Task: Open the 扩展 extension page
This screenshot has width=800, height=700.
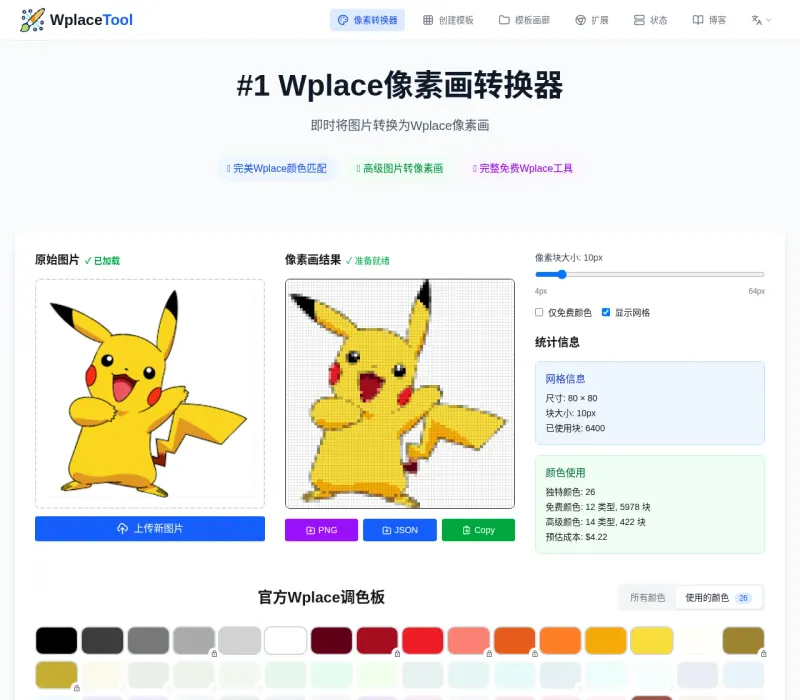Action: (592, 20)
